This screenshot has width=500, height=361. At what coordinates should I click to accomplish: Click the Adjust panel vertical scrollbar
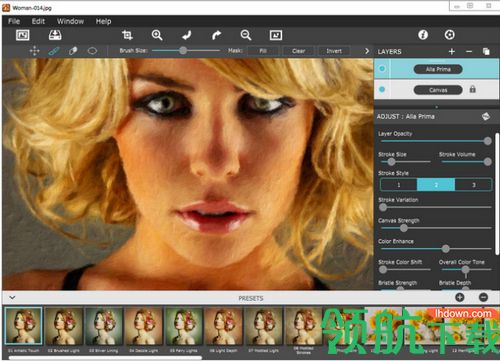(497, 194)
